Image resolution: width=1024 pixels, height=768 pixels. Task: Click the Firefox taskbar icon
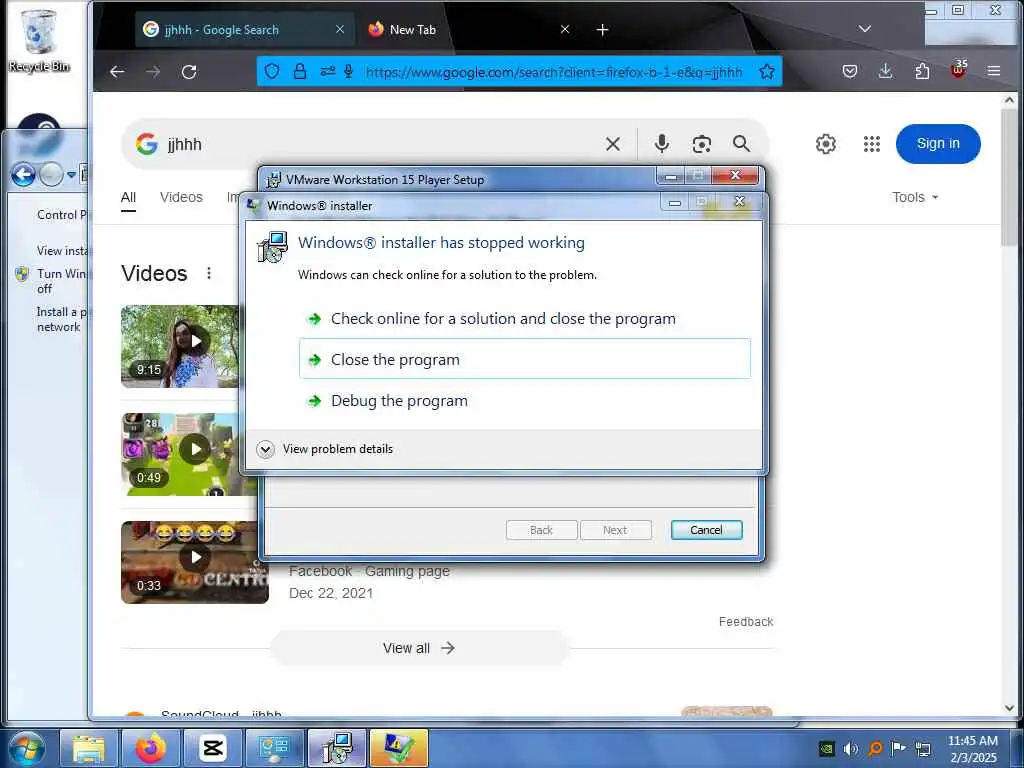(150, 748)
